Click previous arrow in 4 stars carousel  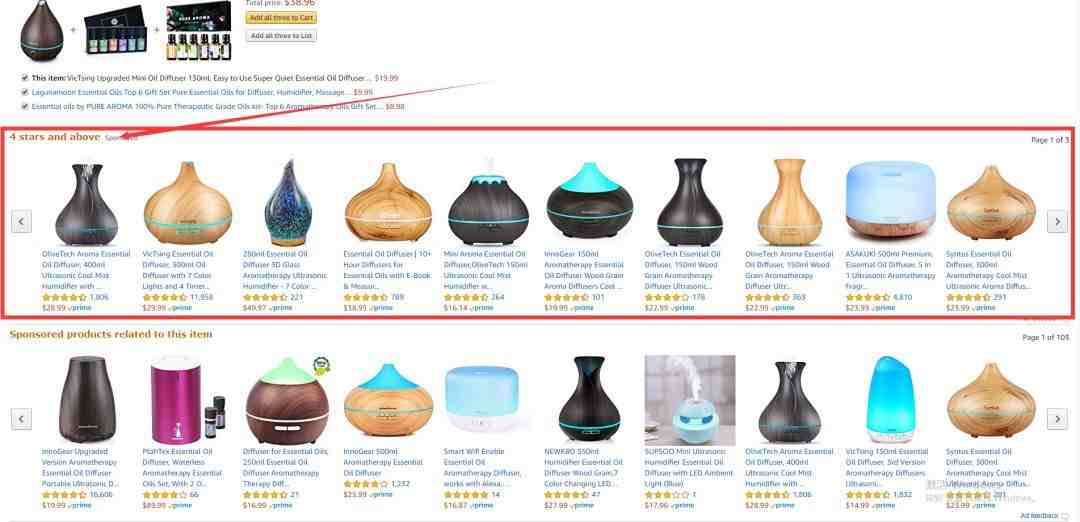21,221
